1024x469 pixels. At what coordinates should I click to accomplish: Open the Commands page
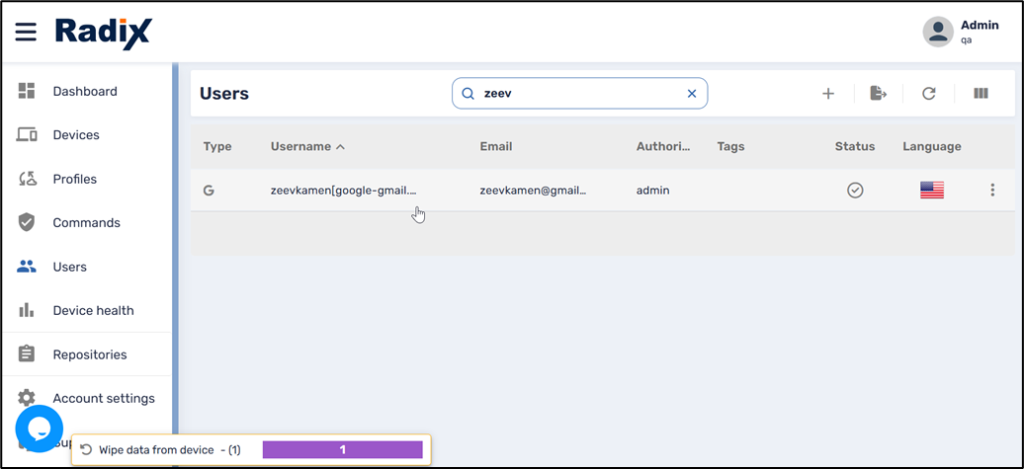point(86,223)
